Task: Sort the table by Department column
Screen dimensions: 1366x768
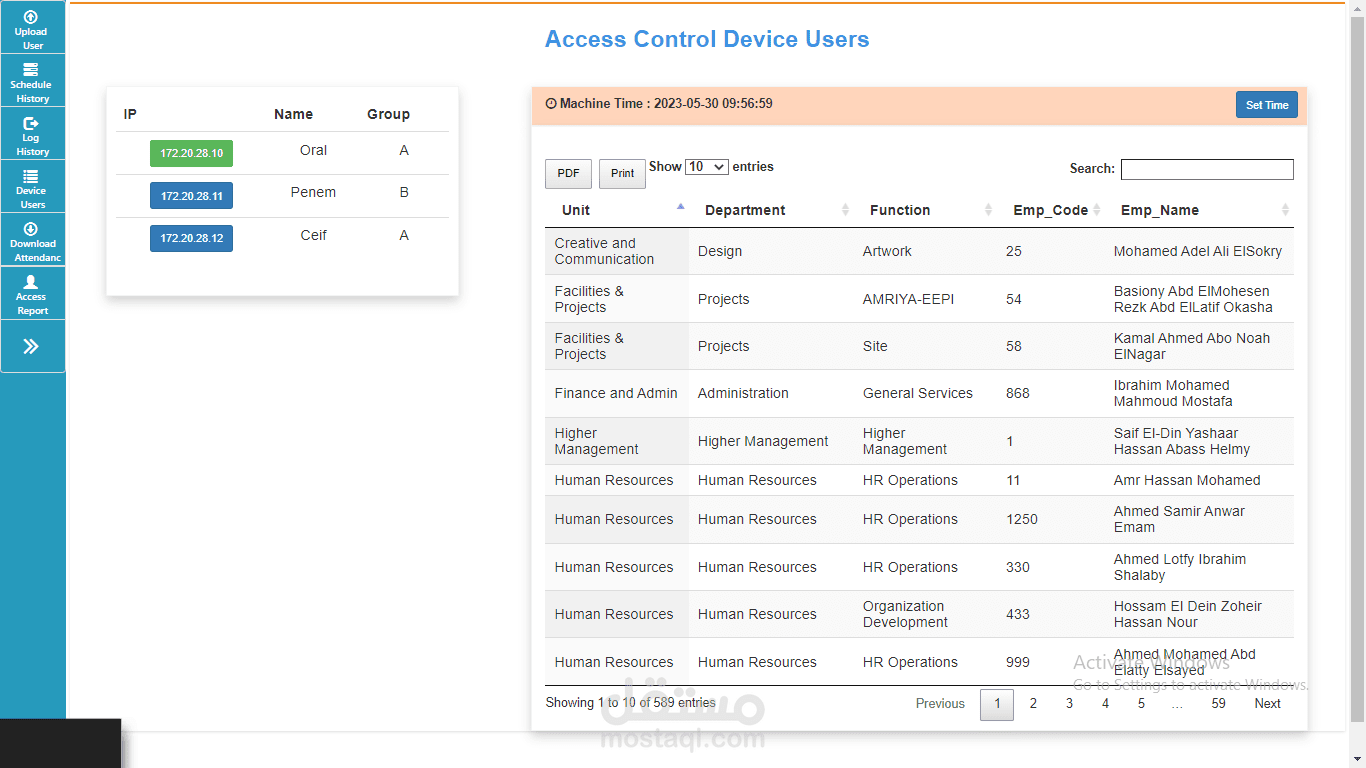Action: (x=744, y=210)
